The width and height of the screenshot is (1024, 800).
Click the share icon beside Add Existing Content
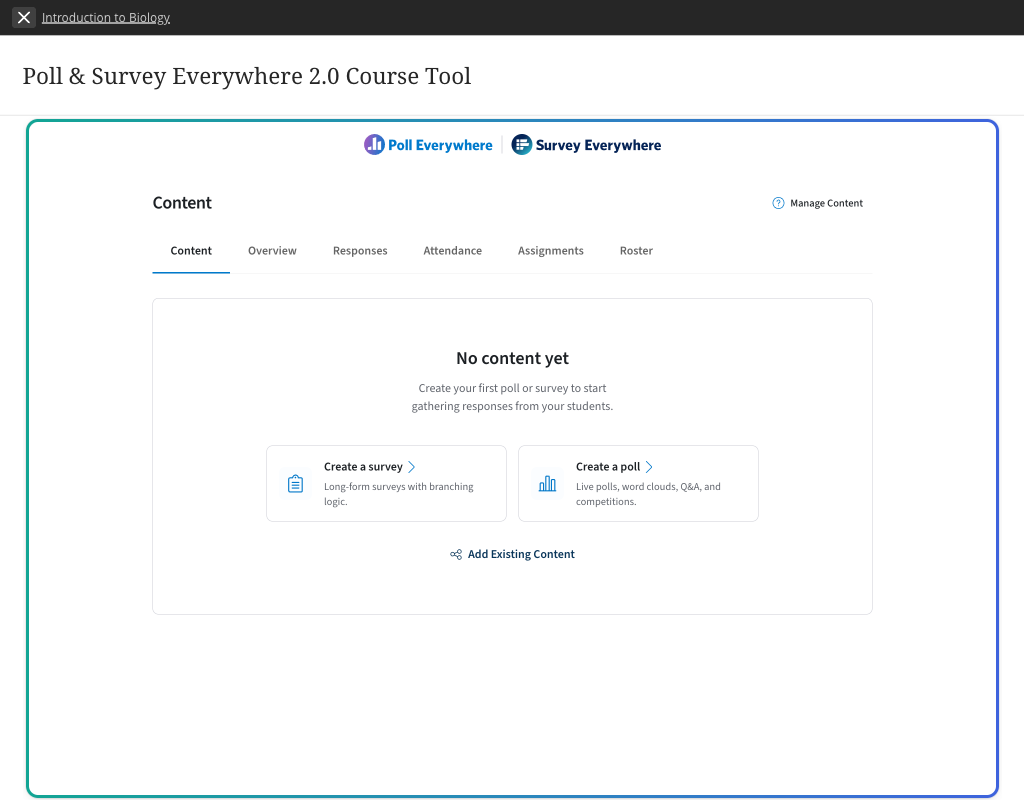pos(456,554)
